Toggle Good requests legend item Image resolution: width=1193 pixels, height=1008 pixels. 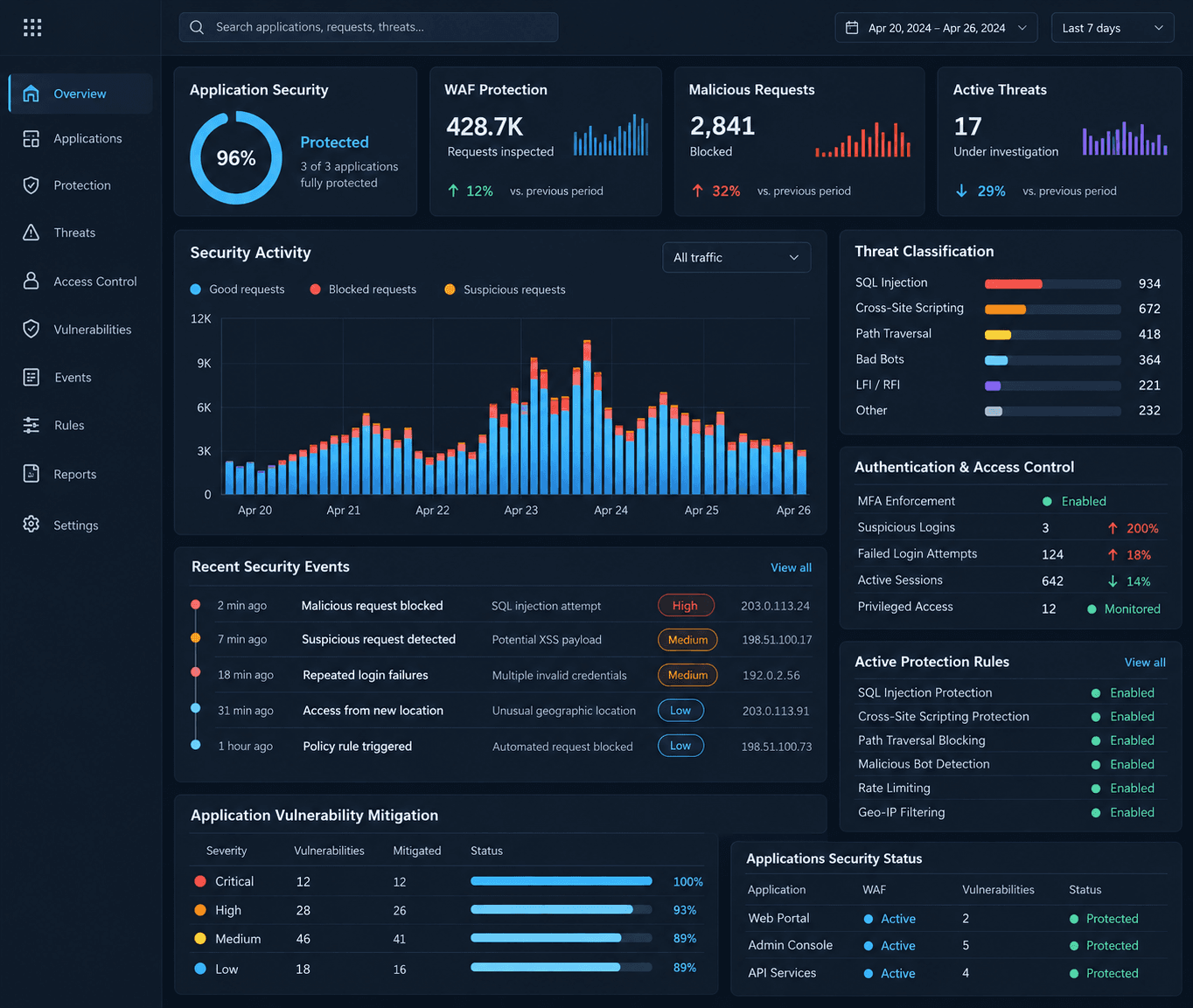[x=238, y=289]
